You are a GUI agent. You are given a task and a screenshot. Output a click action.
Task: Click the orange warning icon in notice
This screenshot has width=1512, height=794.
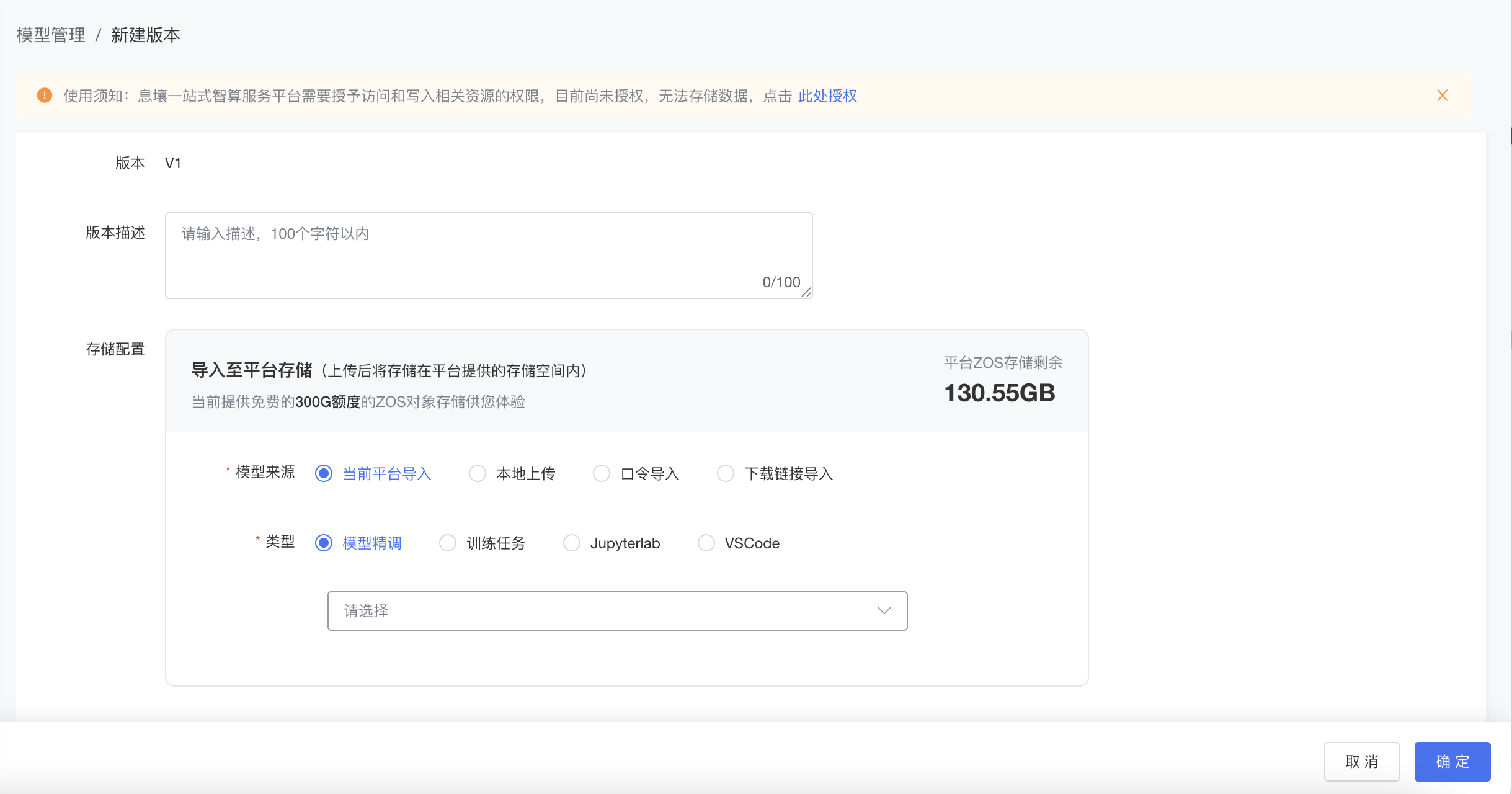45,96
